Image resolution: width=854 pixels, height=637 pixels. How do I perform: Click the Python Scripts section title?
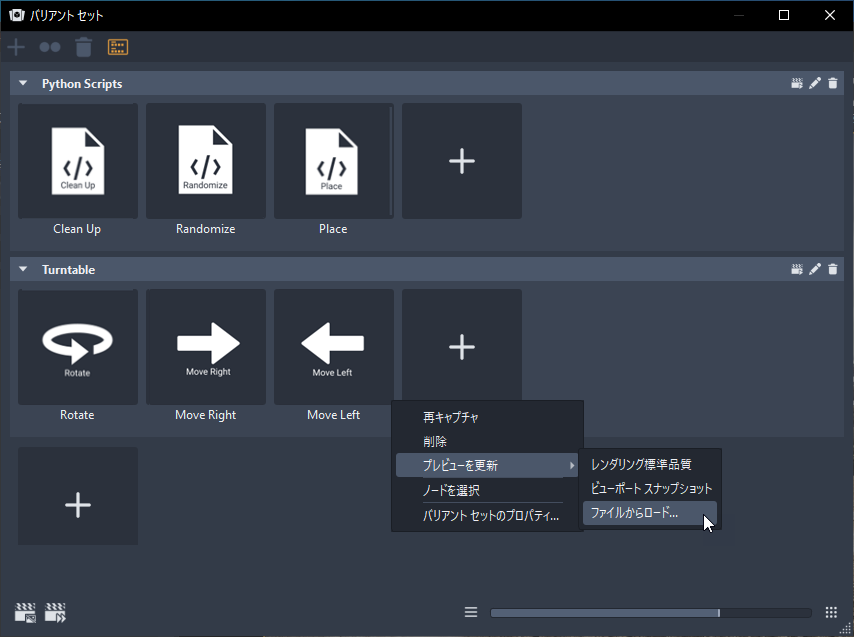click(x=82, y=84)
